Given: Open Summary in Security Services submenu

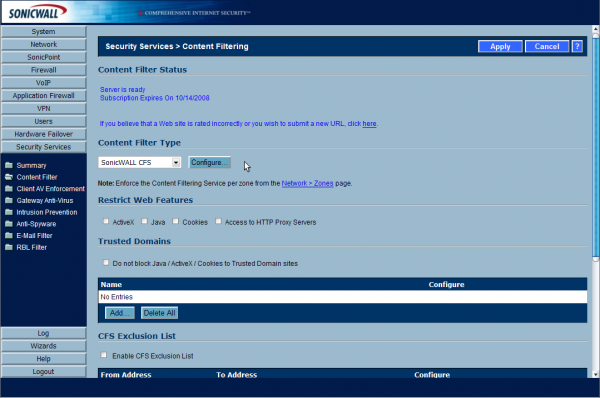Looking at the screenshot, I should (x=31, y=165).
